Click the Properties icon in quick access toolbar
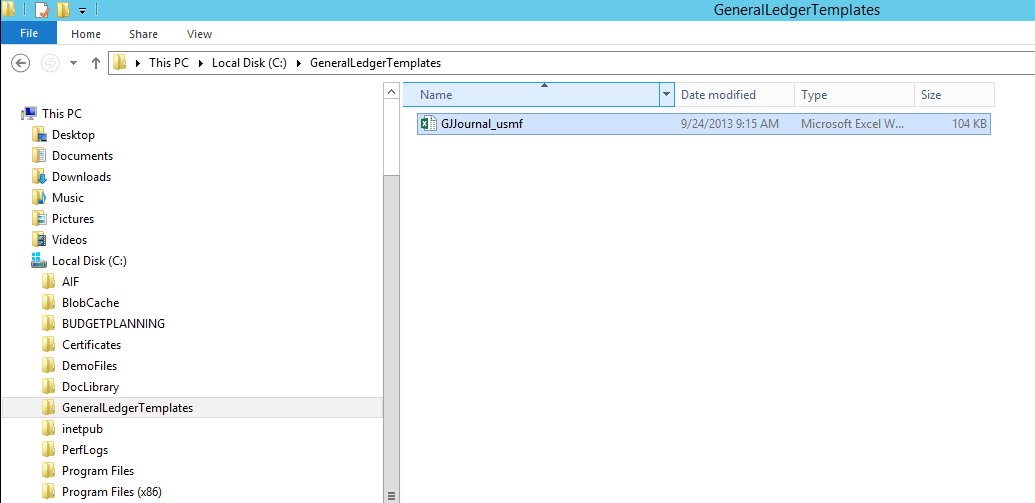Screen dimensions: 1035x503 pos(42,10)
